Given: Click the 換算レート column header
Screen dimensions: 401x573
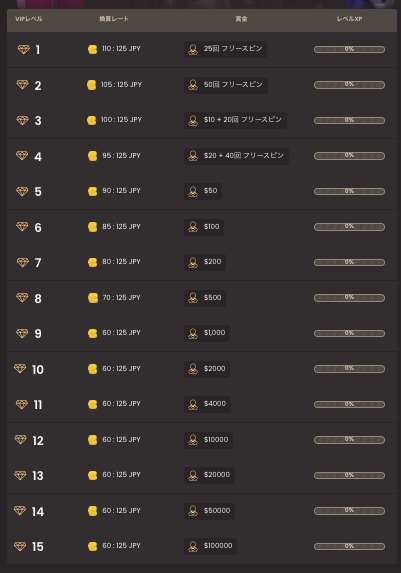Looking at the screenshot, I should (114, 19).
